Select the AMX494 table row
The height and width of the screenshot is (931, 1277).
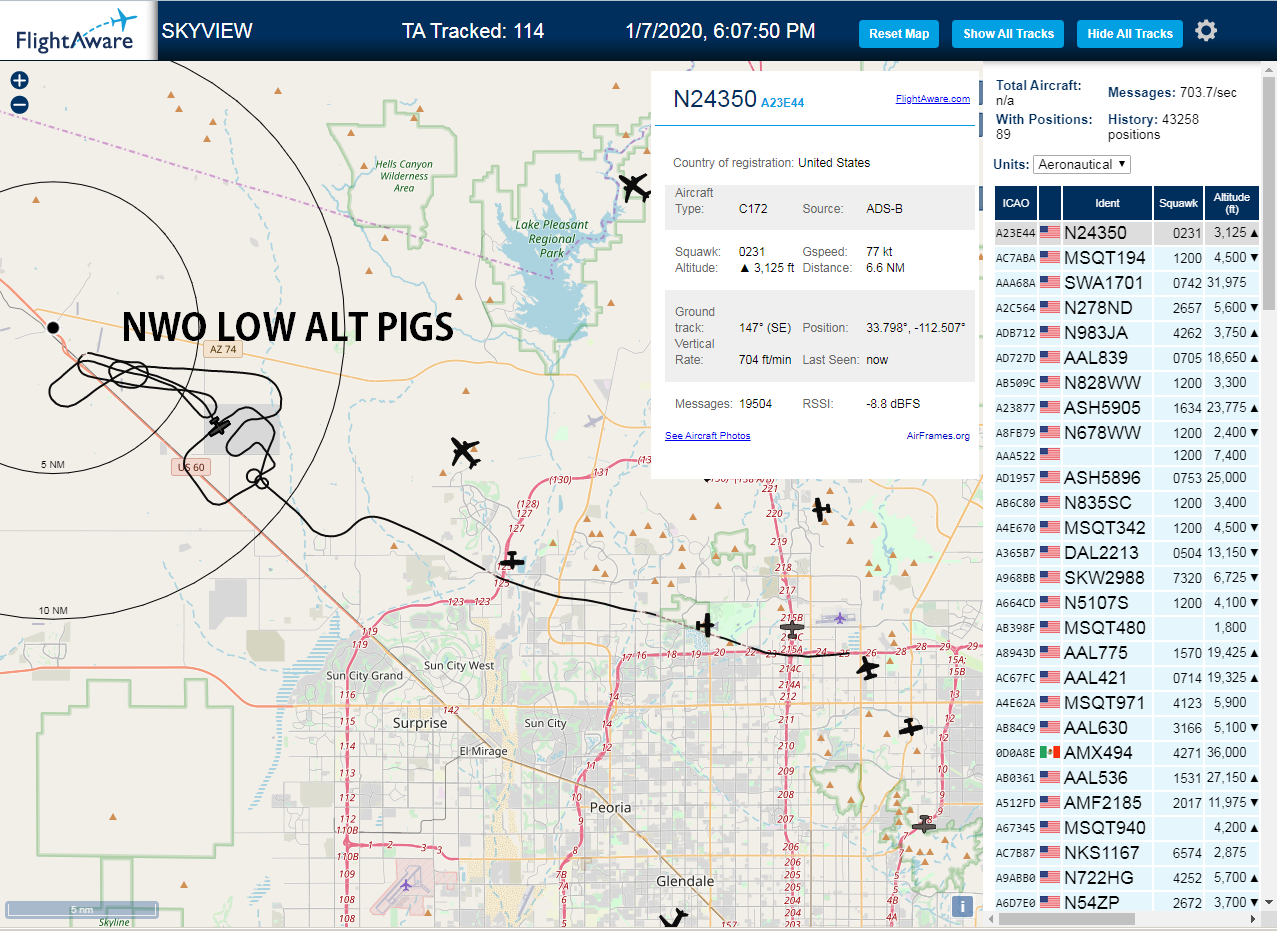tap(1128, 752)
